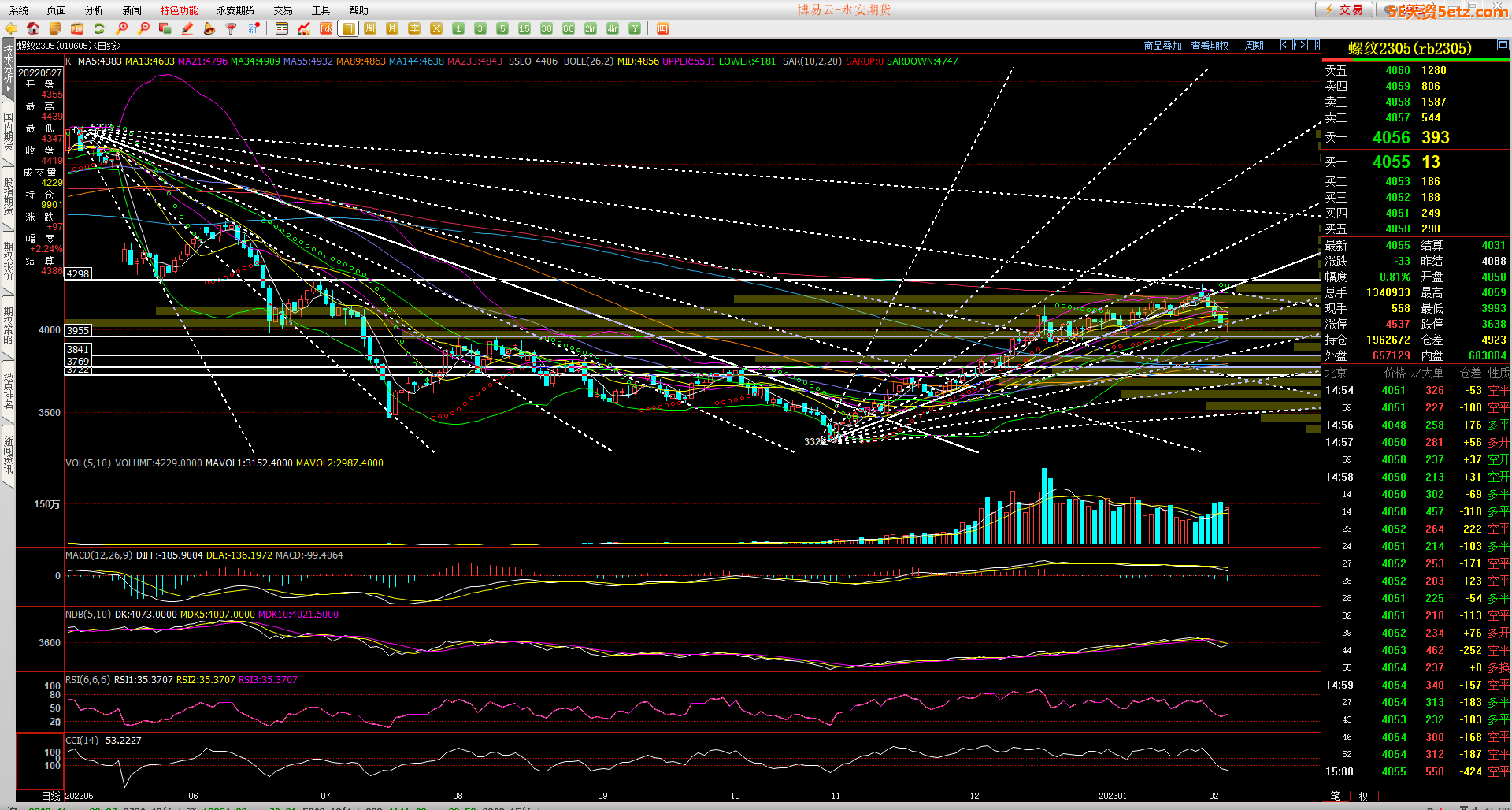The image size is (1512, 810).
Task: Zoom in with the plus magnifier icon
Action: 121,28
